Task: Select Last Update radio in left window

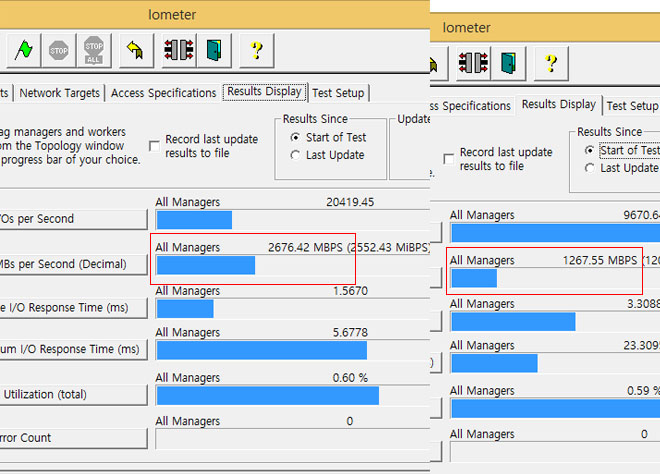Action: 295,155
